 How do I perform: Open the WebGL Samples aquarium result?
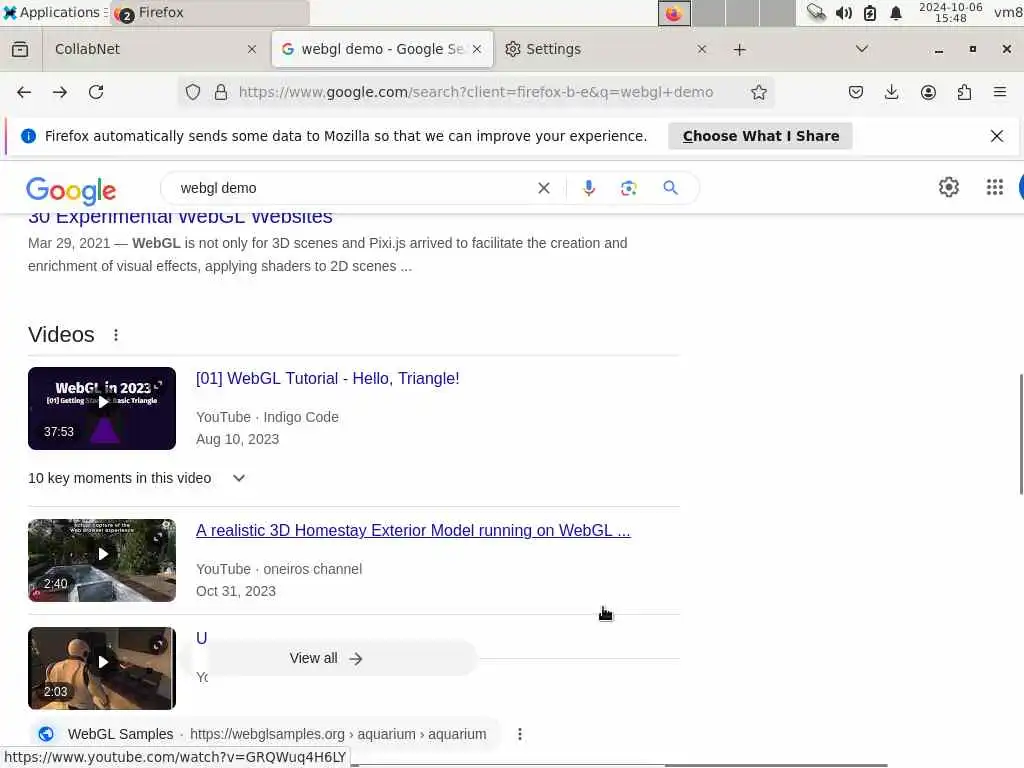277,734
